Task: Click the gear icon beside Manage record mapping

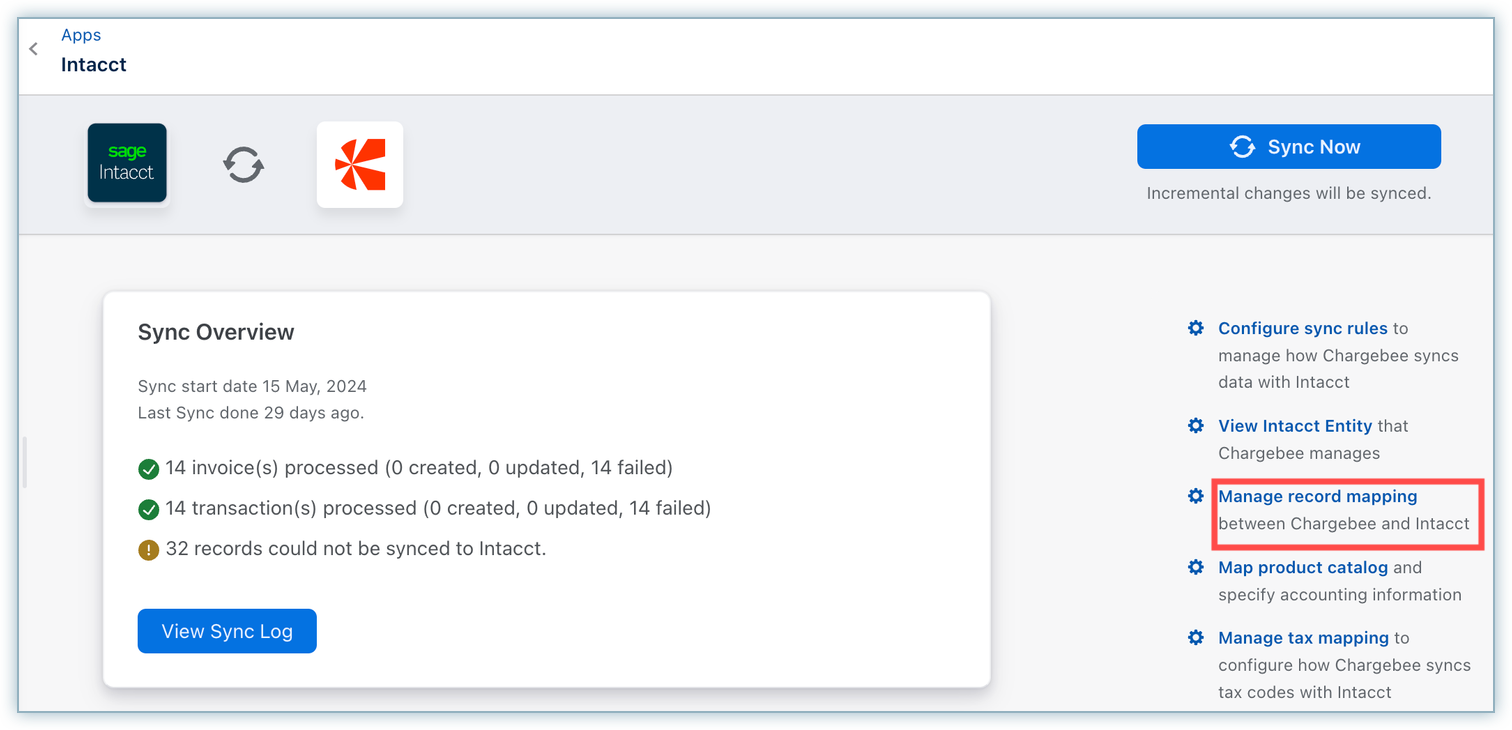Action: pyautogui.click(x=1195, y=496)
